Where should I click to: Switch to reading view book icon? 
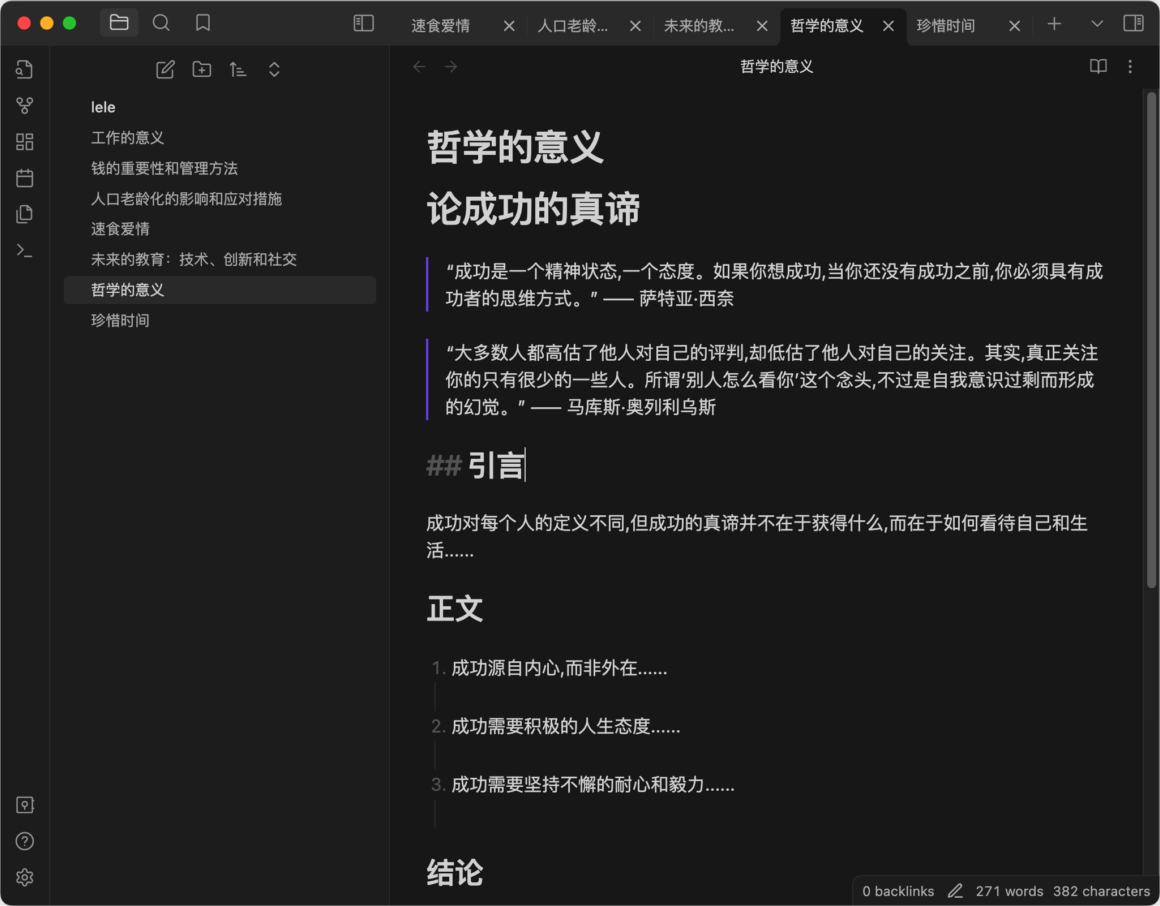[1098, 67]
